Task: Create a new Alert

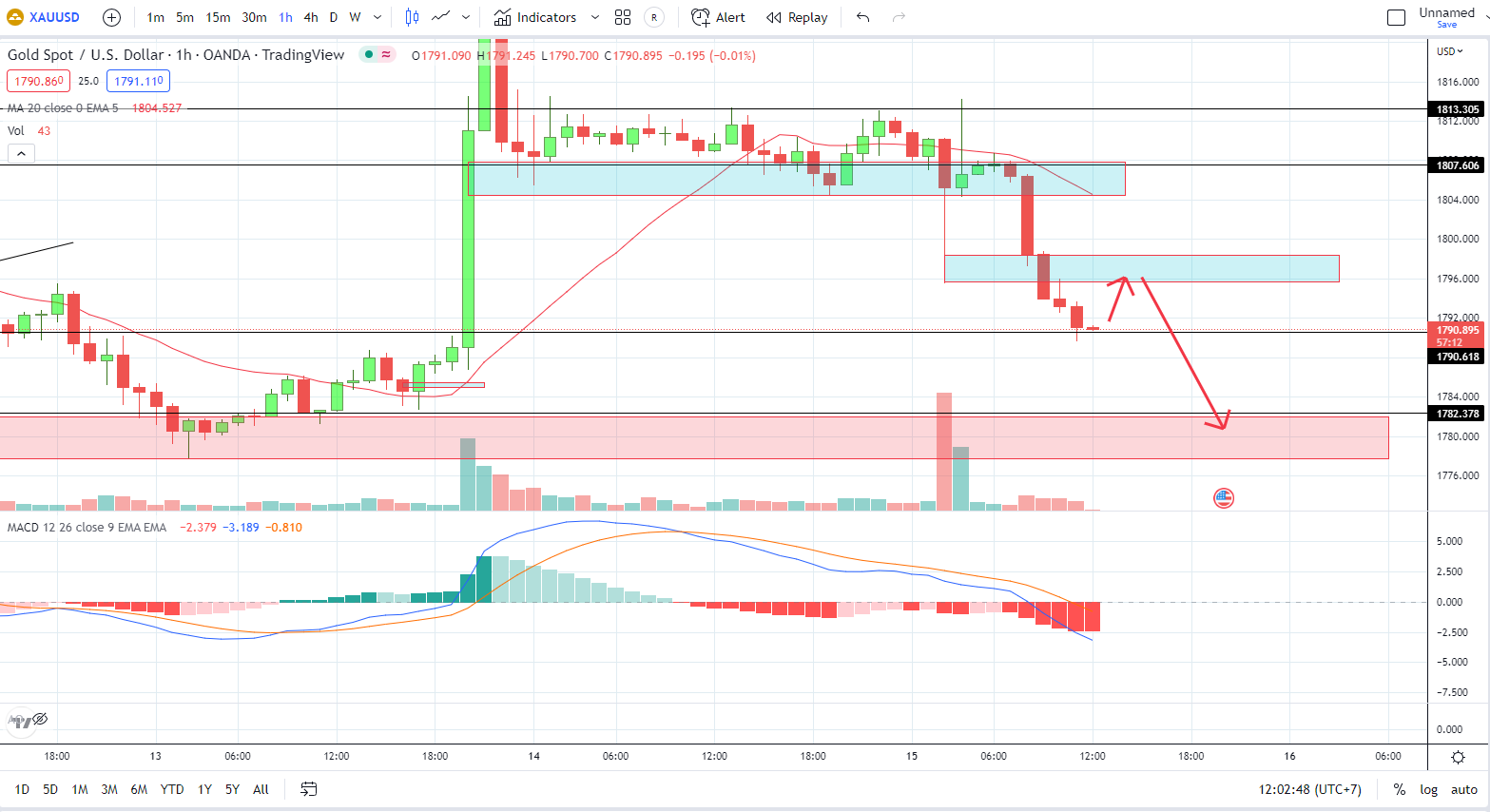Action: 718,17
